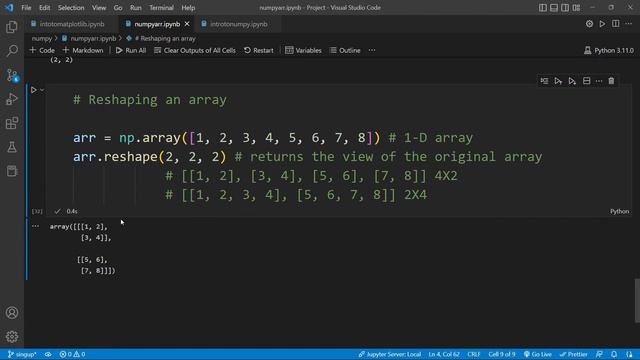Image resolution: width=640 pixels, height=360 pixels.
Task: Select the Python 3.11.0 kernel picker
Action: [609, 50]
